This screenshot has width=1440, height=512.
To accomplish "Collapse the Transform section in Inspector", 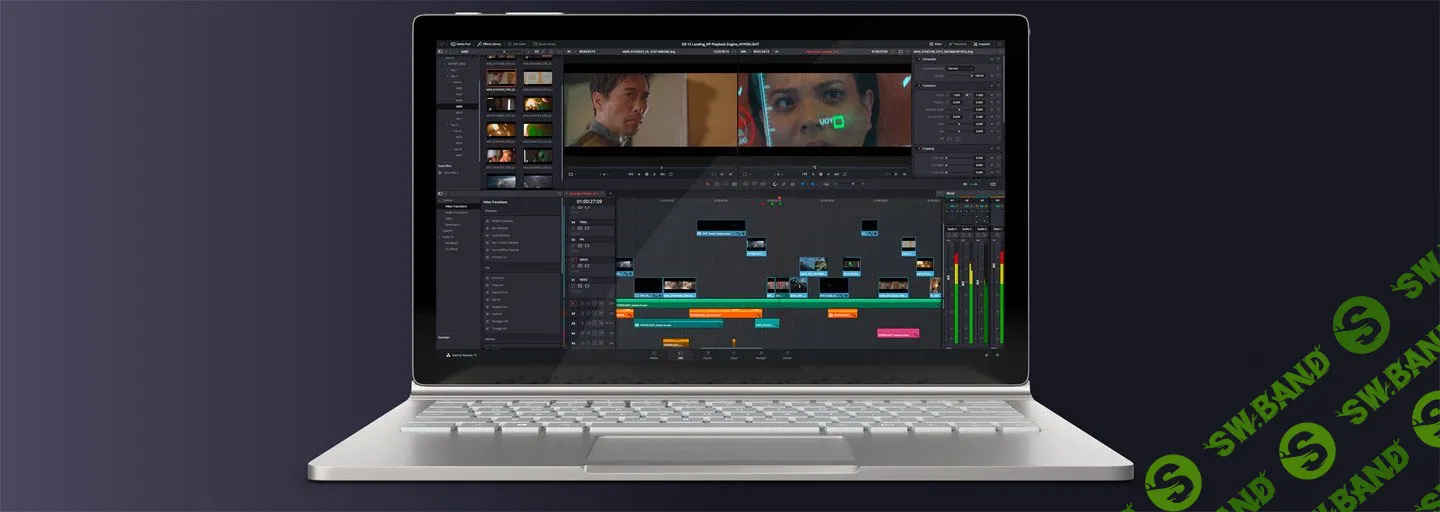I will pos(919,86).
